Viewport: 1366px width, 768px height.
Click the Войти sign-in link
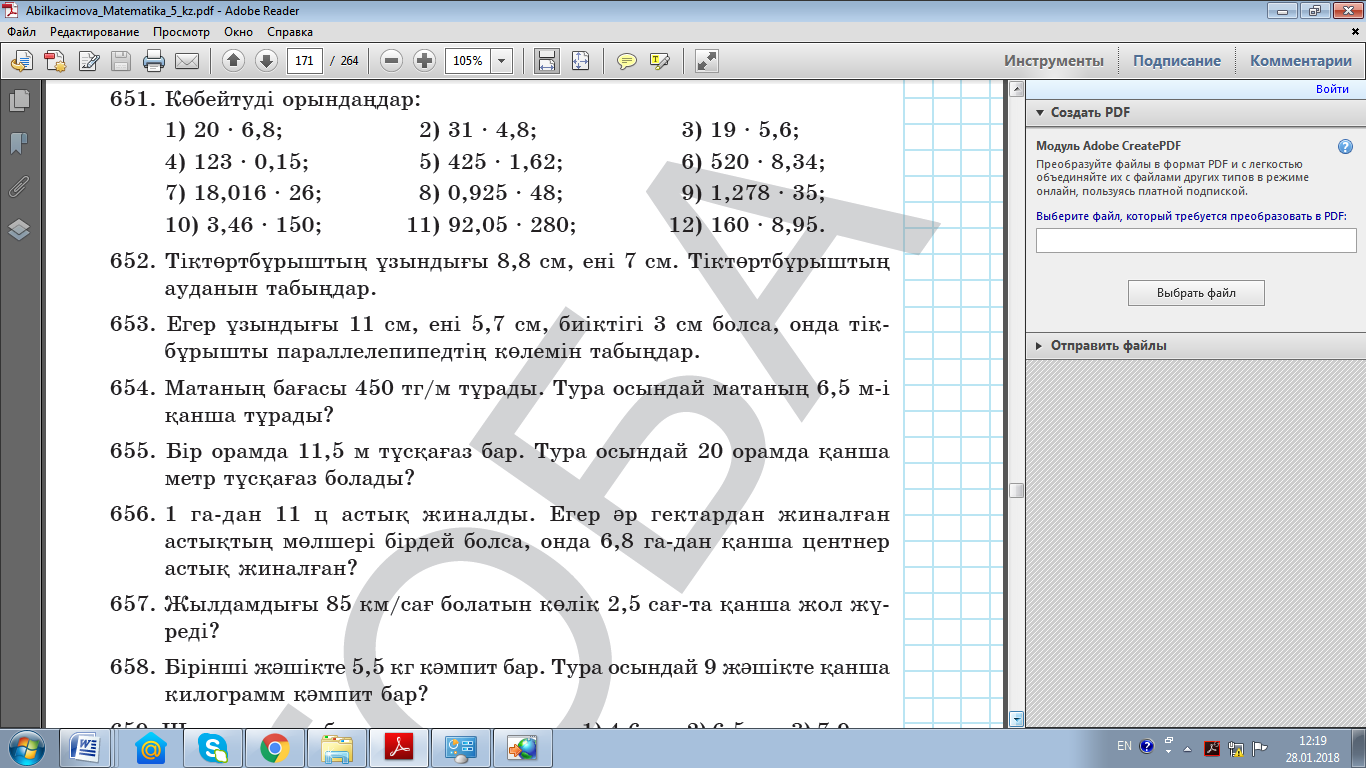pyautogui.click(x=1332, y=89)
